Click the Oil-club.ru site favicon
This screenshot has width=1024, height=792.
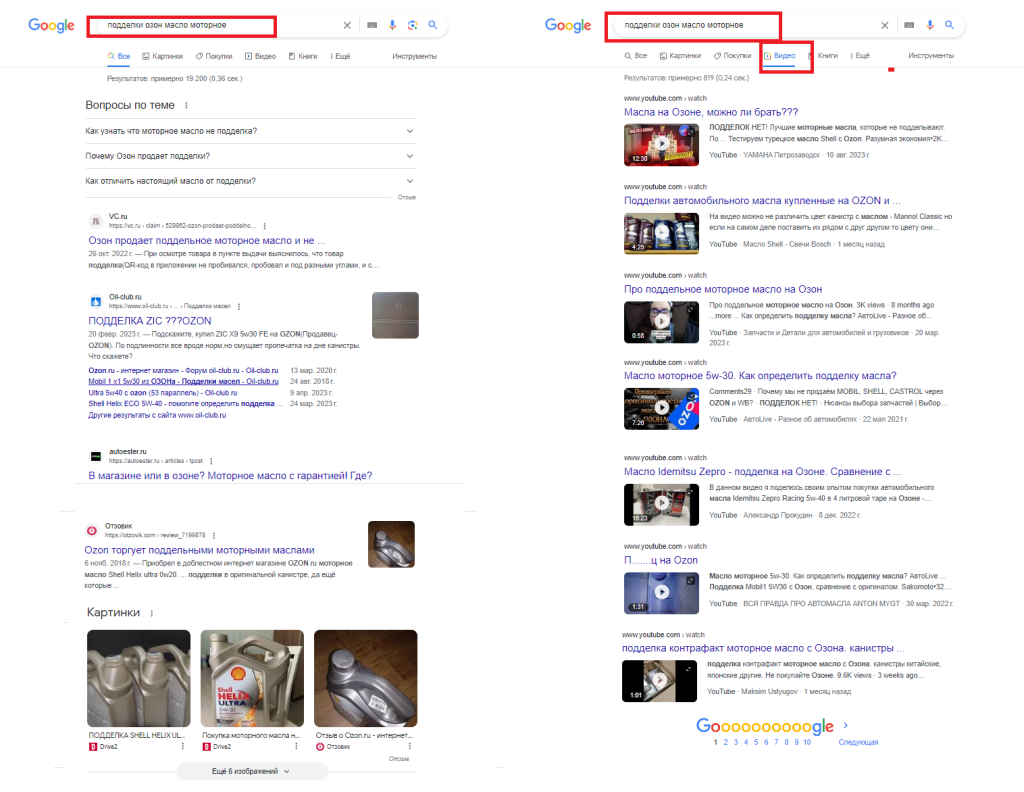click(x=95, y=302)
